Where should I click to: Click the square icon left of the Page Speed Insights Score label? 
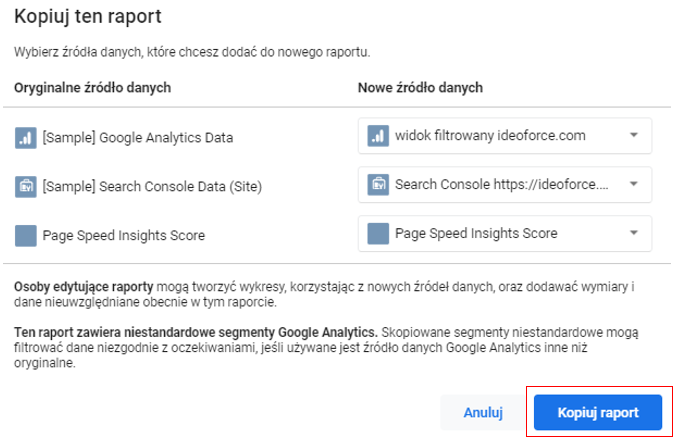25,236
